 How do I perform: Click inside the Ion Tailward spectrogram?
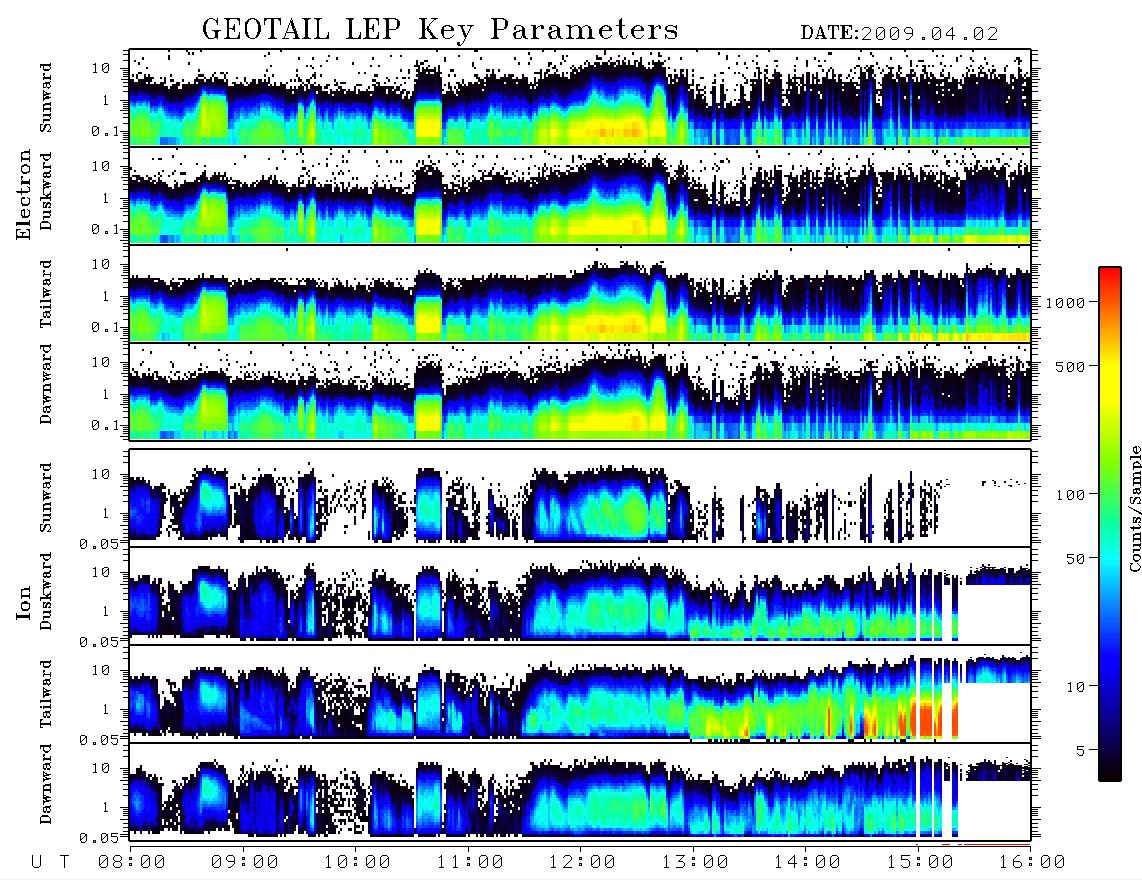580,694
